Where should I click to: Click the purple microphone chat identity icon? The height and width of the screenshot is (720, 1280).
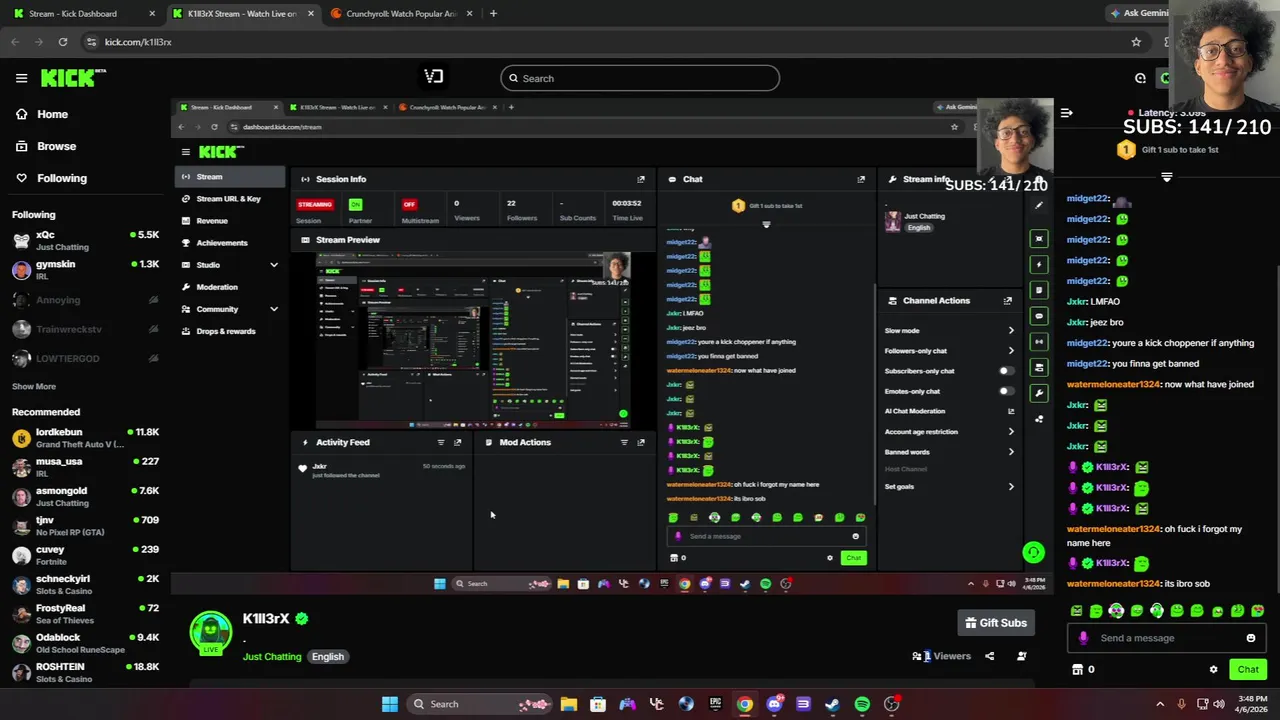pos(1083,638)
